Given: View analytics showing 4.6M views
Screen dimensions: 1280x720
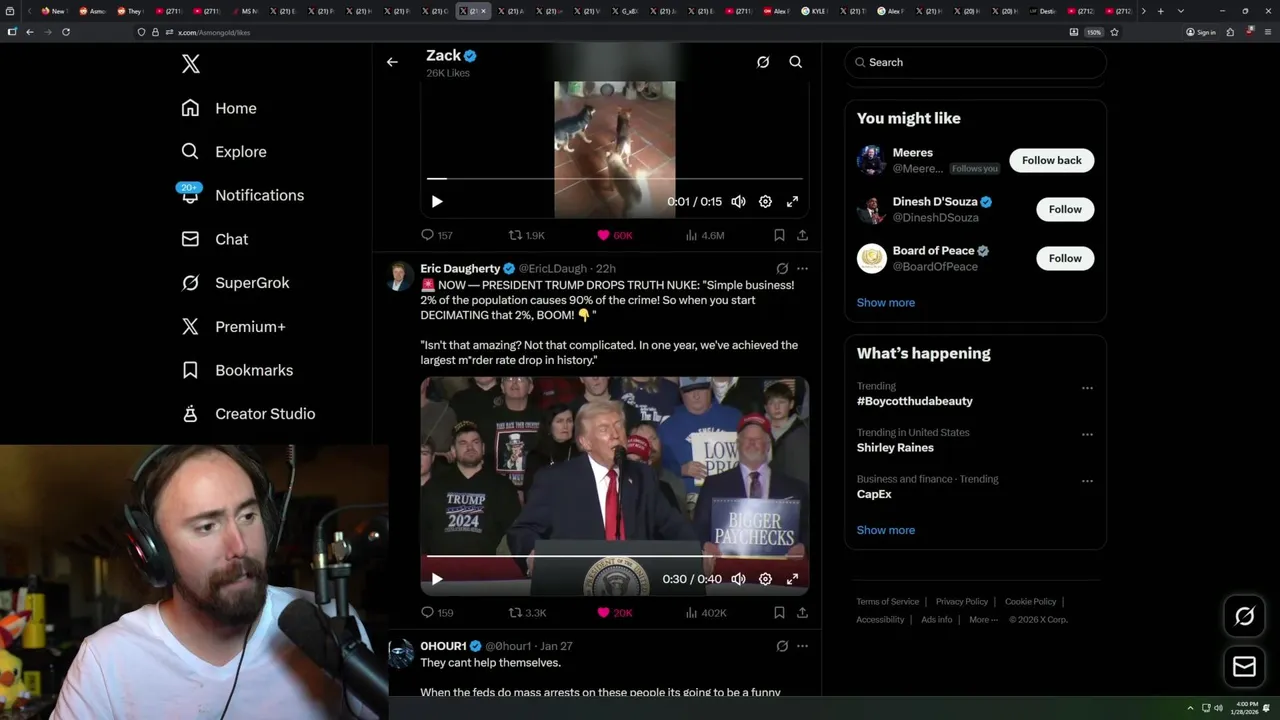Looking at the screenshot, I should 705,235.
